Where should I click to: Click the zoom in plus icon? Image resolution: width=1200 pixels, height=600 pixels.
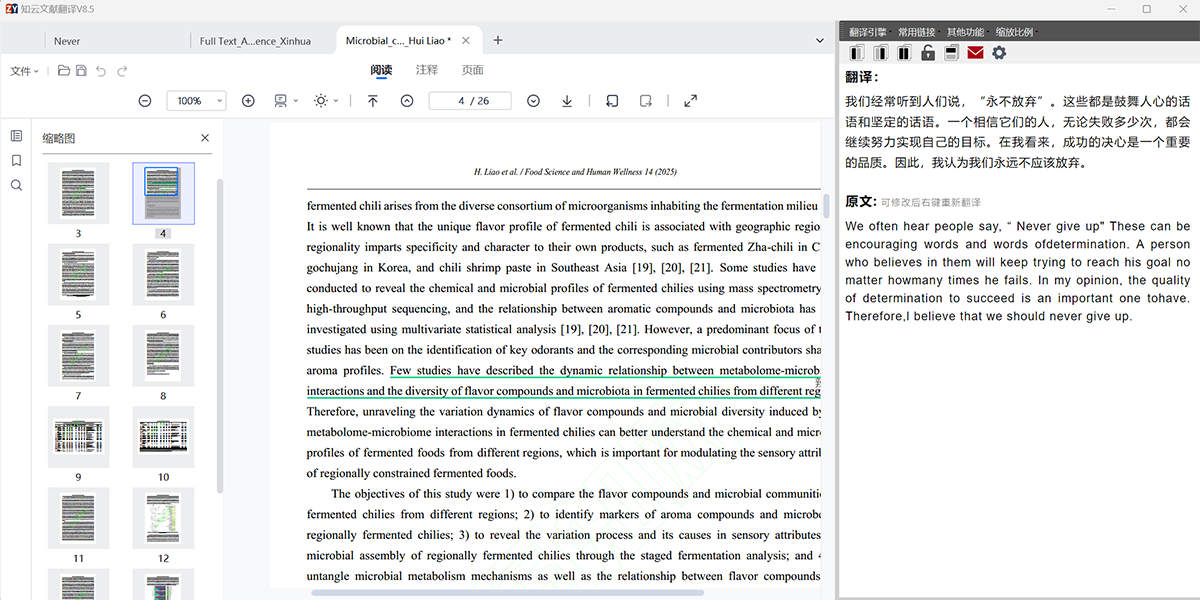(x=248, y=101)
